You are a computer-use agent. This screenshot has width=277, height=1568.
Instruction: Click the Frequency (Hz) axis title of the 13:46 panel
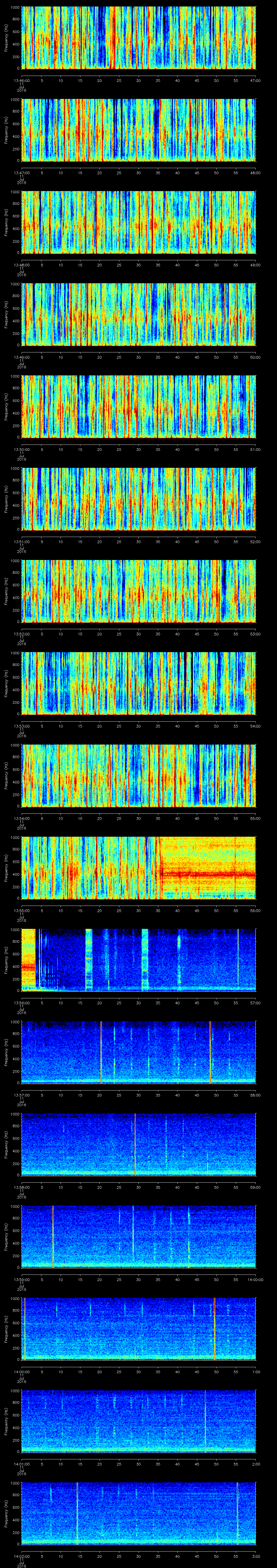click(x=6, y=38)
